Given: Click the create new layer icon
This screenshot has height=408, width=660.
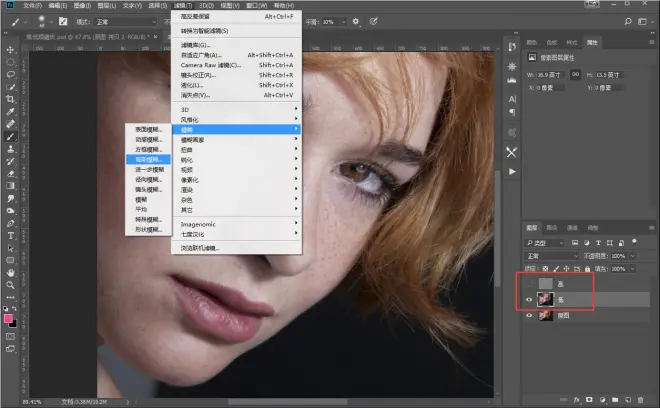Looking at the screenshot, I should (x=628, y=400).
